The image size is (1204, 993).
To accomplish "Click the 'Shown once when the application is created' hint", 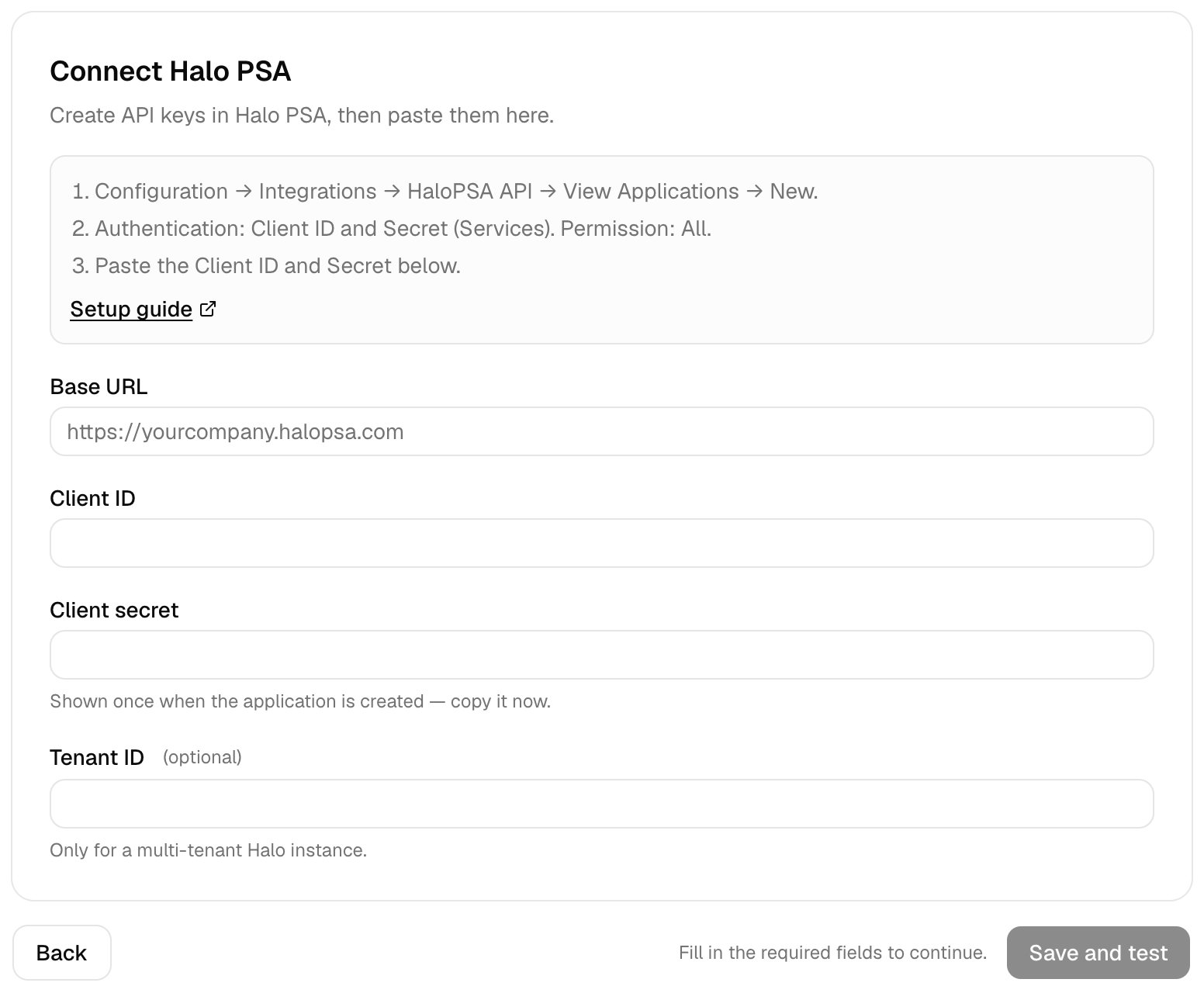I will [300, 701].
